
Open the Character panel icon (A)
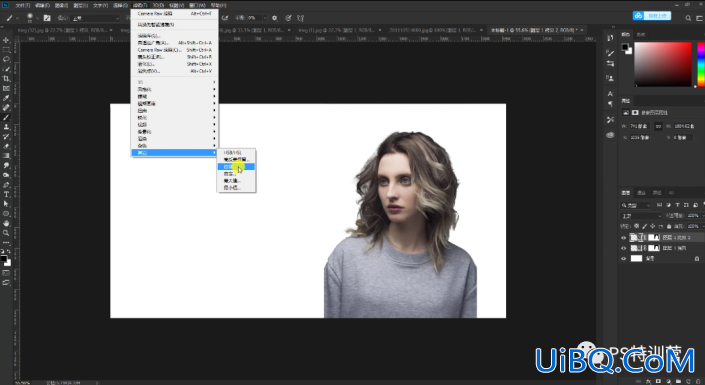click(610, 94)
